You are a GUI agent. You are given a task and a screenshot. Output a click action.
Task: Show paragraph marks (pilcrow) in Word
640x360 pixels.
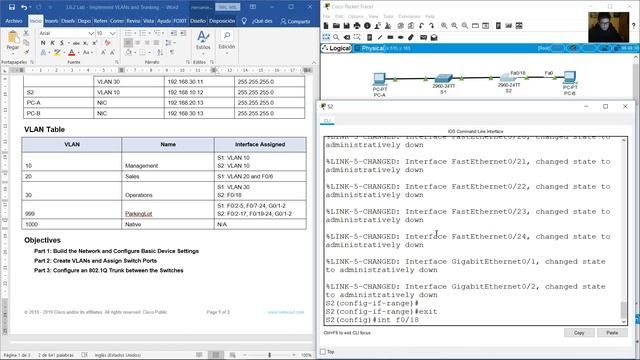pos(172,52)
